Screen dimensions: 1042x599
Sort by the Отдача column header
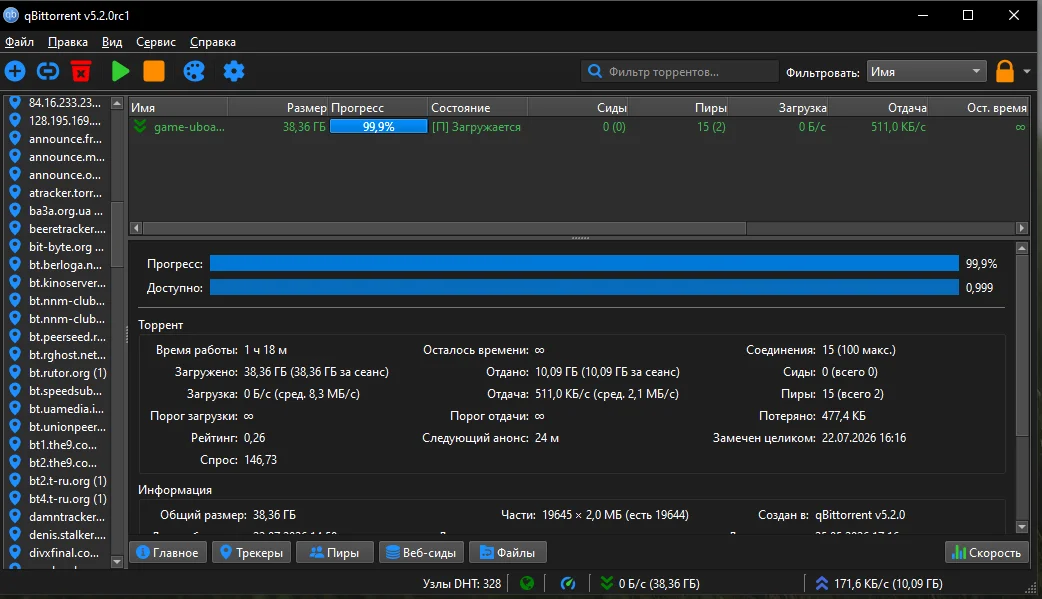tap(878, 107)
